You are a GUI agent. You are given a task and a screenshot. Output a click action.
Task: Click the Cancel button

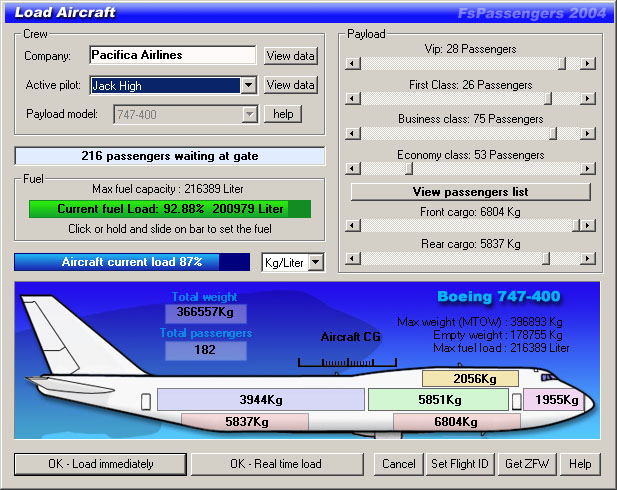point(399,464)
